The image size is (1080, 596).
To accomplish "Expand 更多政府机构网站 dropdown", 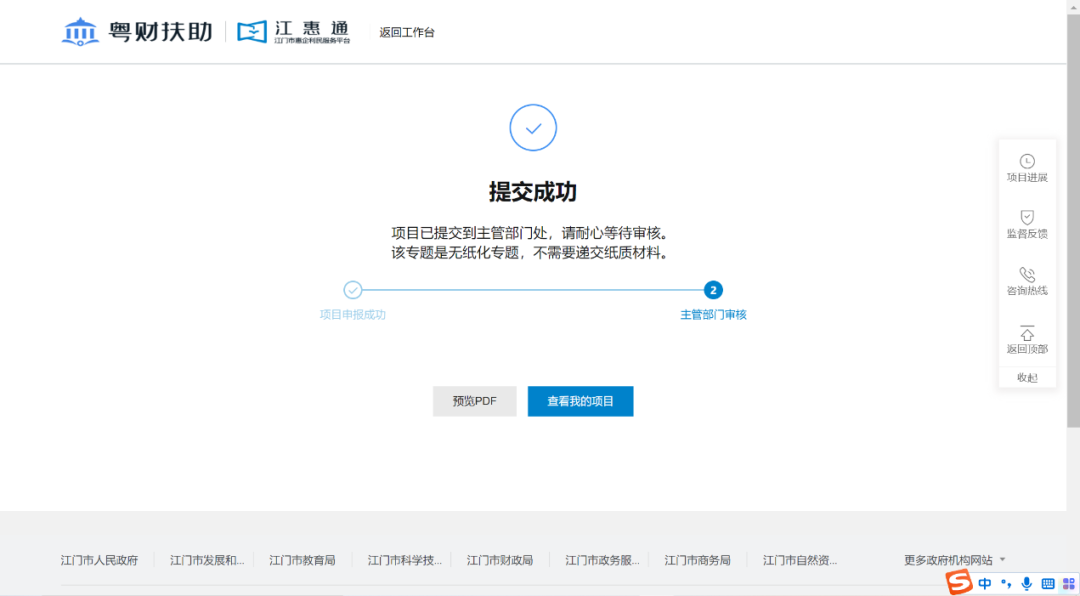I will click(x=954, y=560).
